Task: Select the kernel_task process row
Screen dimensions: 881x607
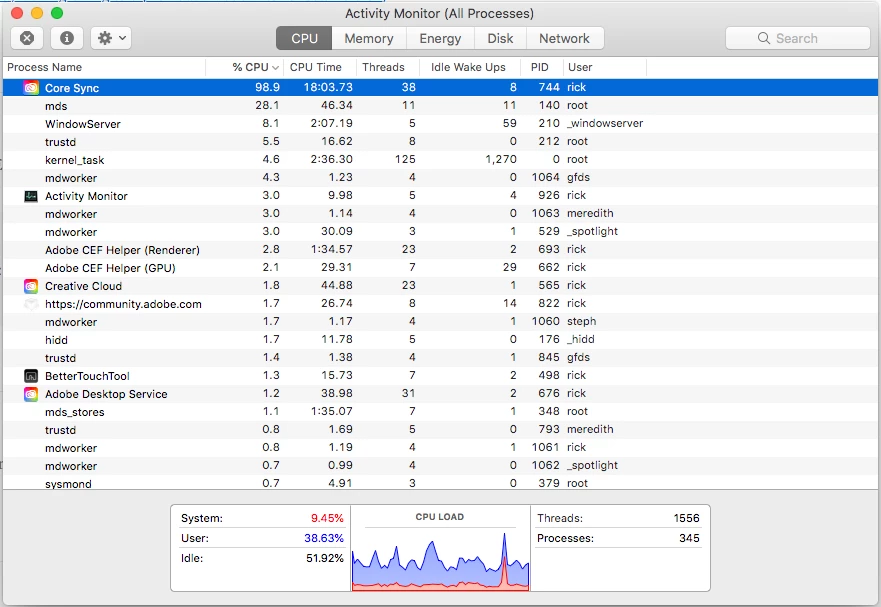Action: pyautogui.click(x=440, y=159)
